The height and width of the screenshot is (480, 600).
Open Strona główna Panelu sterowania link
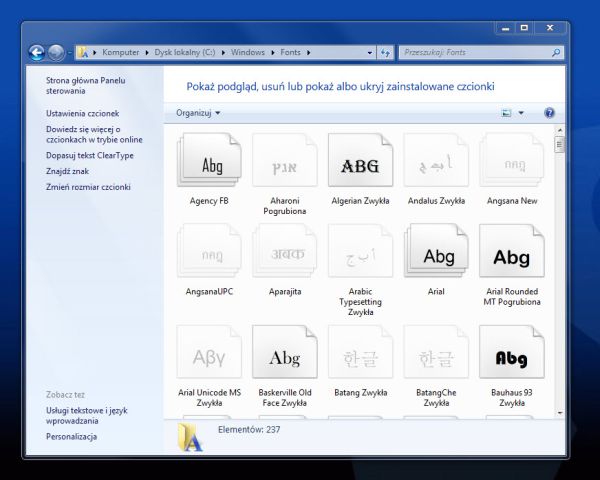tap(86, 86)
